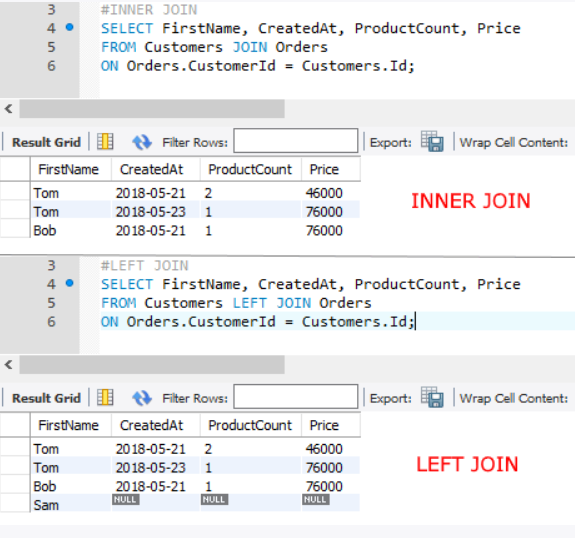Image resolution: width=575 pixels, height=538 pixels.
Task: Toggle breakpoint dot on upper line 4
Action: click(69, 27)
